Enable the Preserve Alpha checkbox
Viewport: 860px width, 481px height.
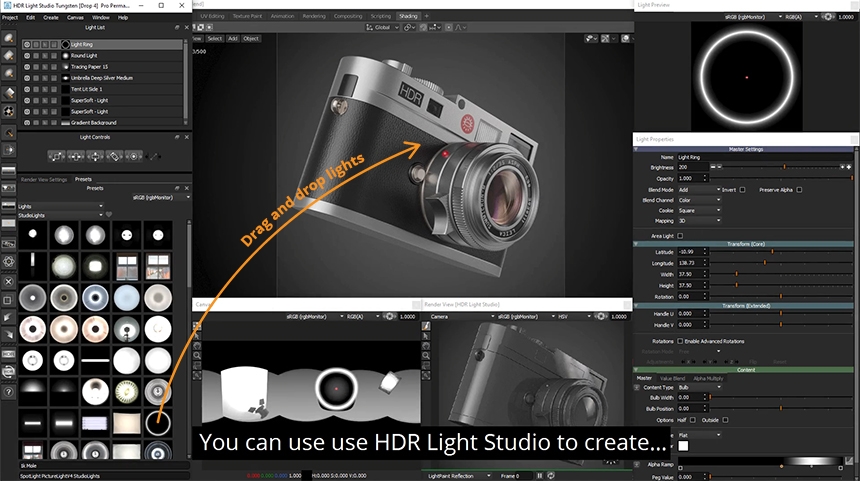[x=799, y=190]
